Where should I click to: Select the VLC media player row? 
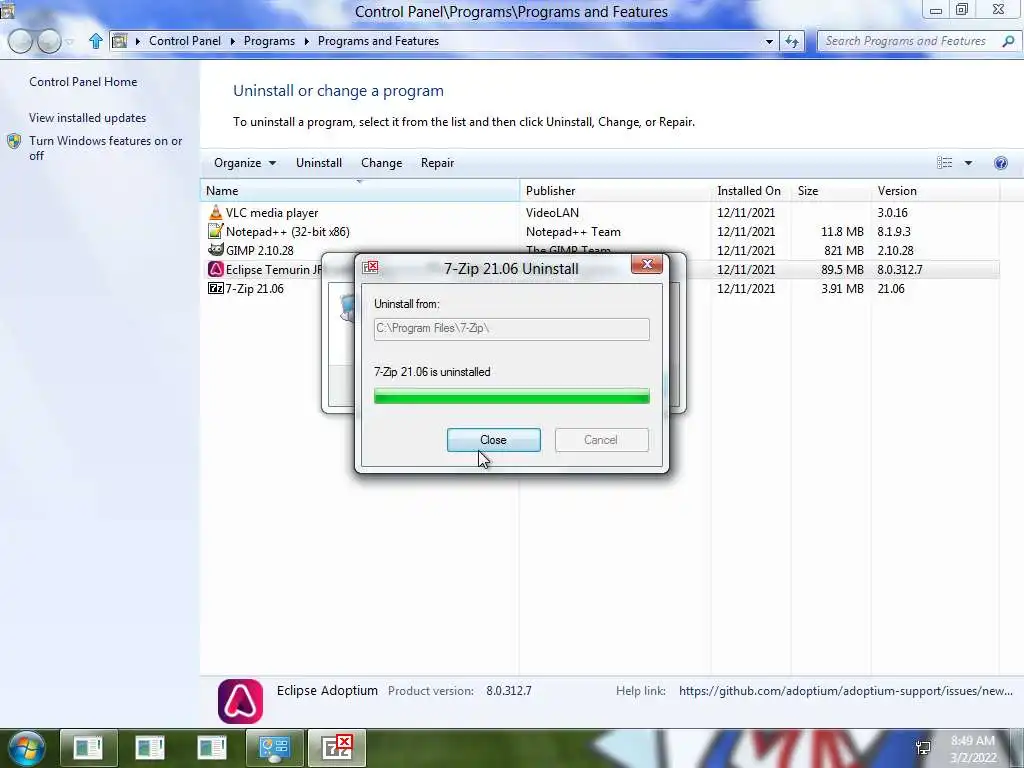pyautogui.click(x=600, y=212)
